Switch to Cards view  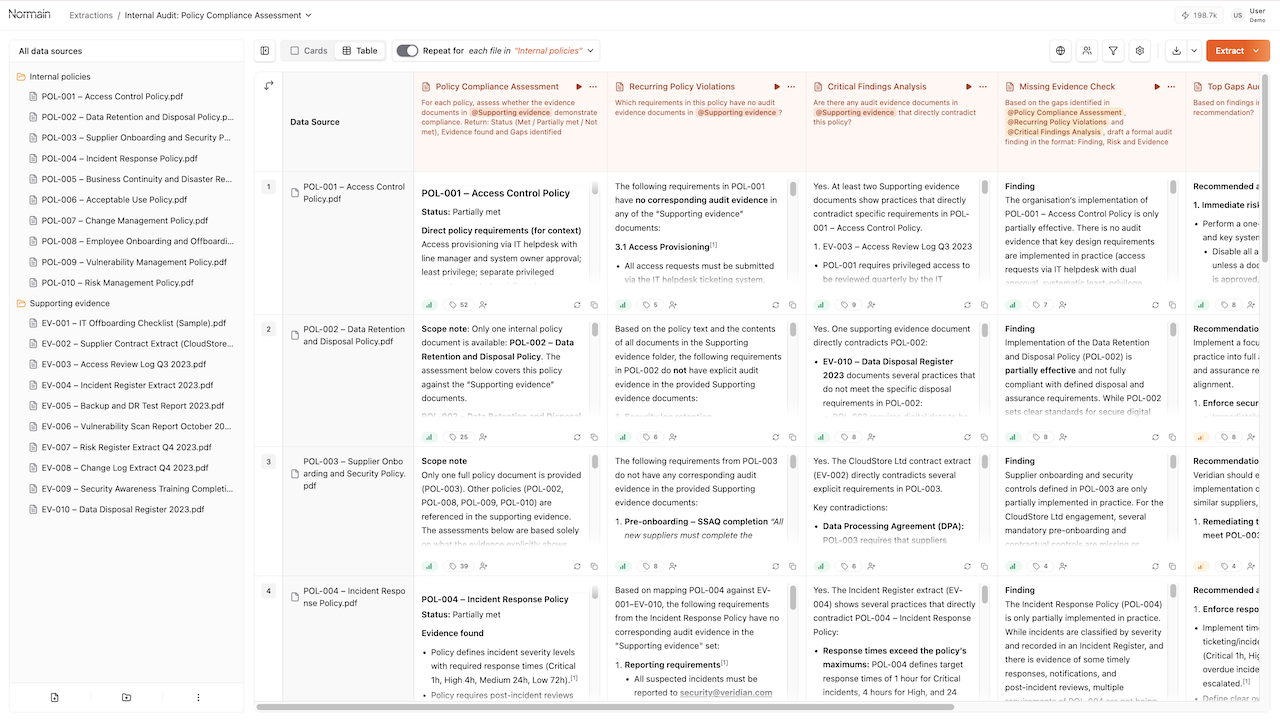pyautogui.click(x=308, y=50)
